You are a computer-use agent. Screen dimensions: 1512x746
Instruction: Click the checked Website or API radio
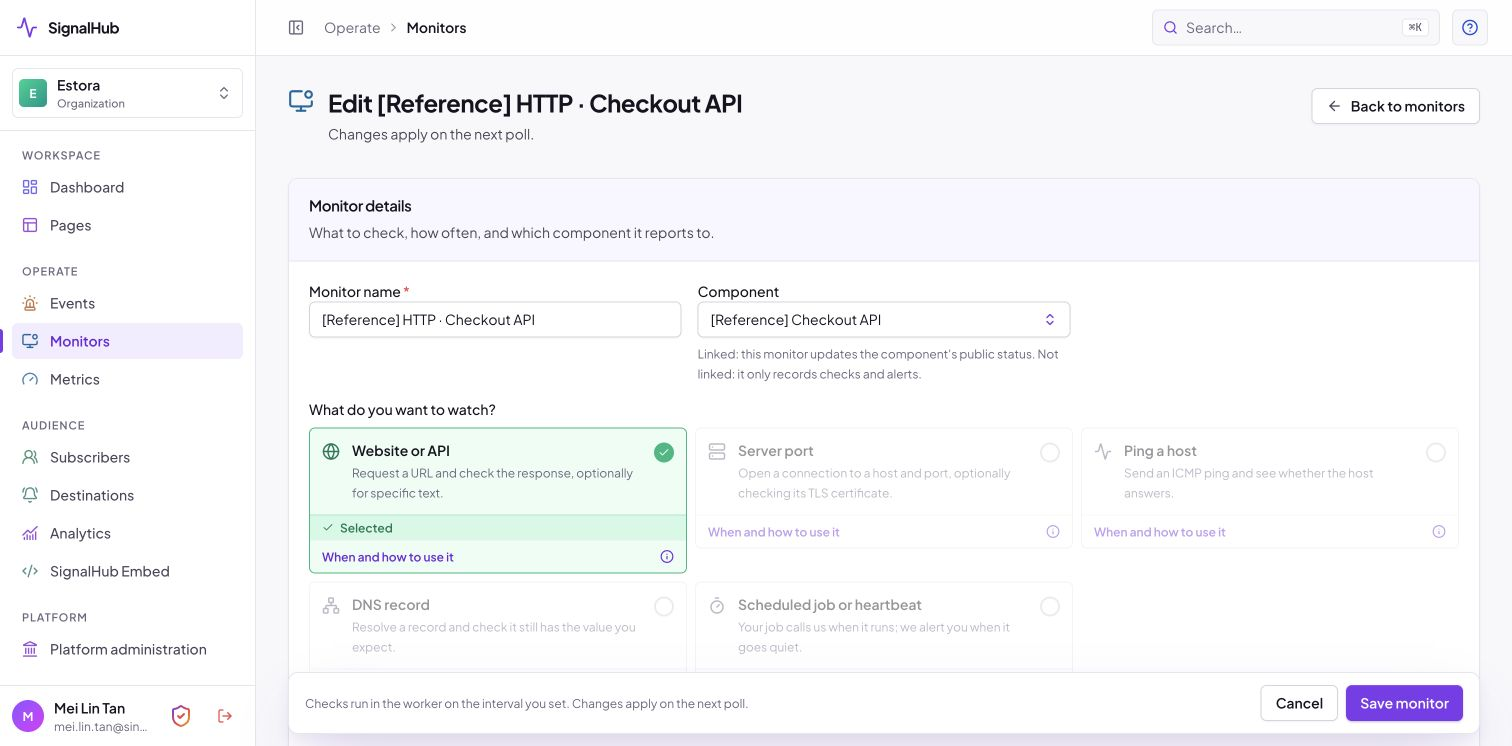664,453
